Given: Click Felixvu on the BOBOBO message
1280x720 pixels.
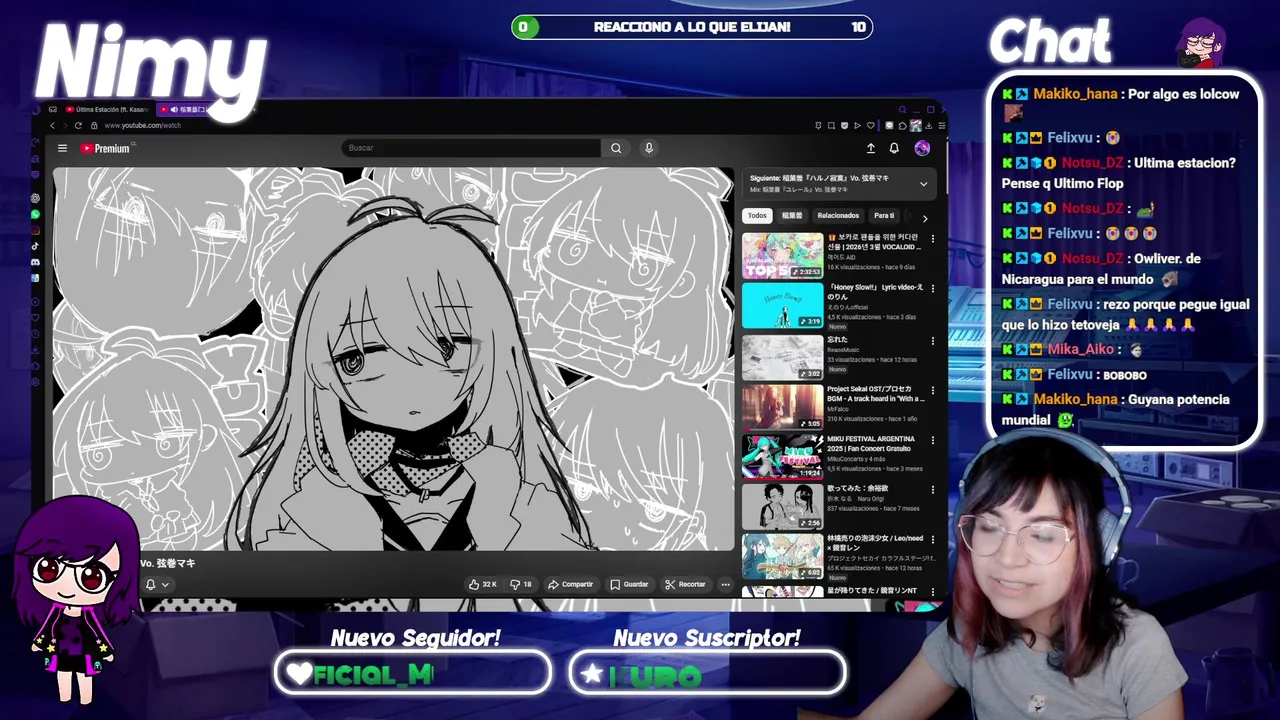Looking at the screenshot, I should [x=1070, y=374].
